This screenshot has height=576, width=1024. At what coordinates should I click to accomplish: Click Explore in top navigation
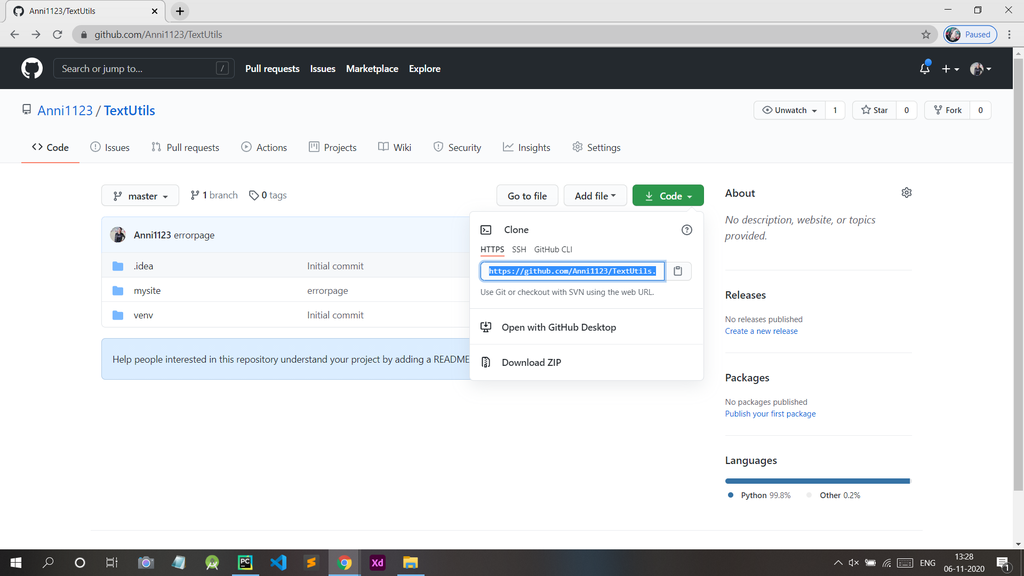[424, 69]
